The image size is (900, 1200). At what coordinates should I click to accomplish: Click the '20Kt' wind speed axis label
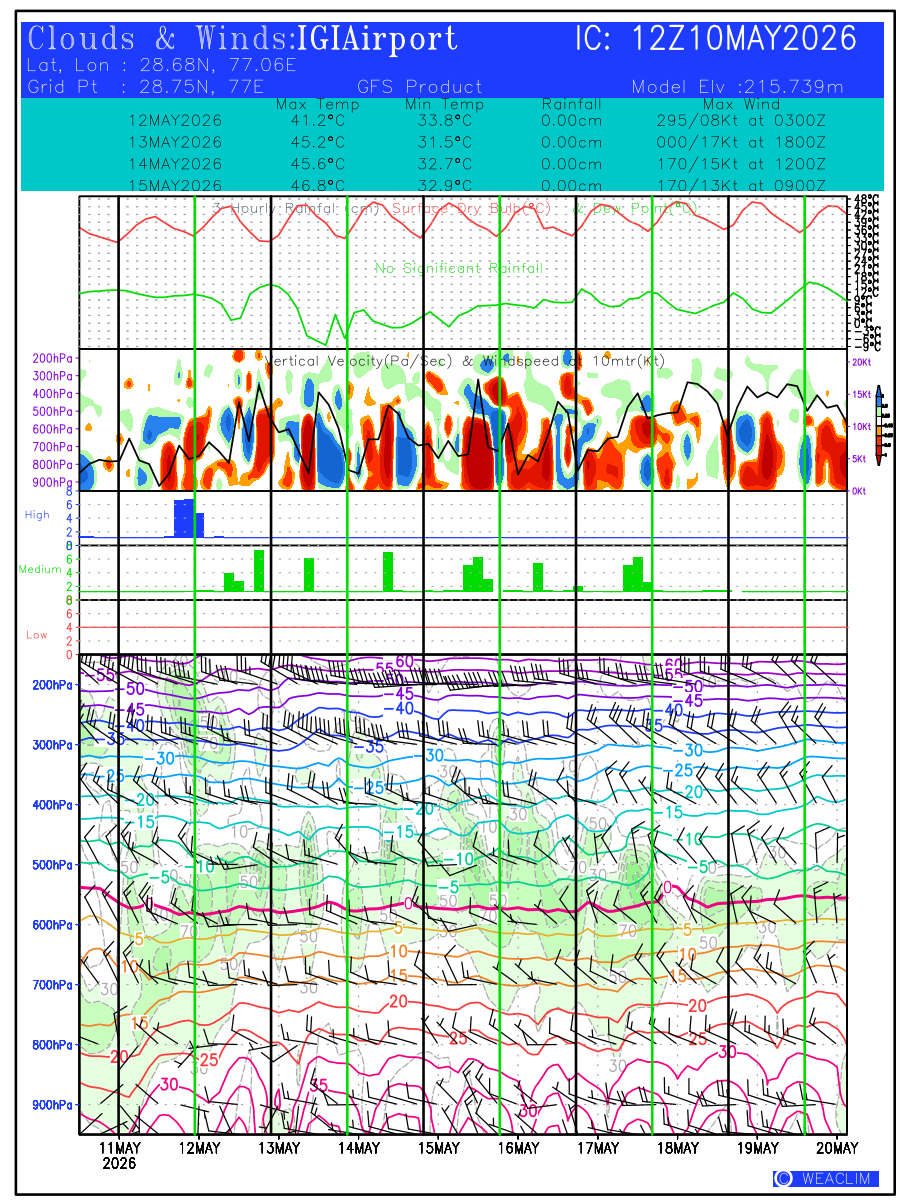point(862,362)
